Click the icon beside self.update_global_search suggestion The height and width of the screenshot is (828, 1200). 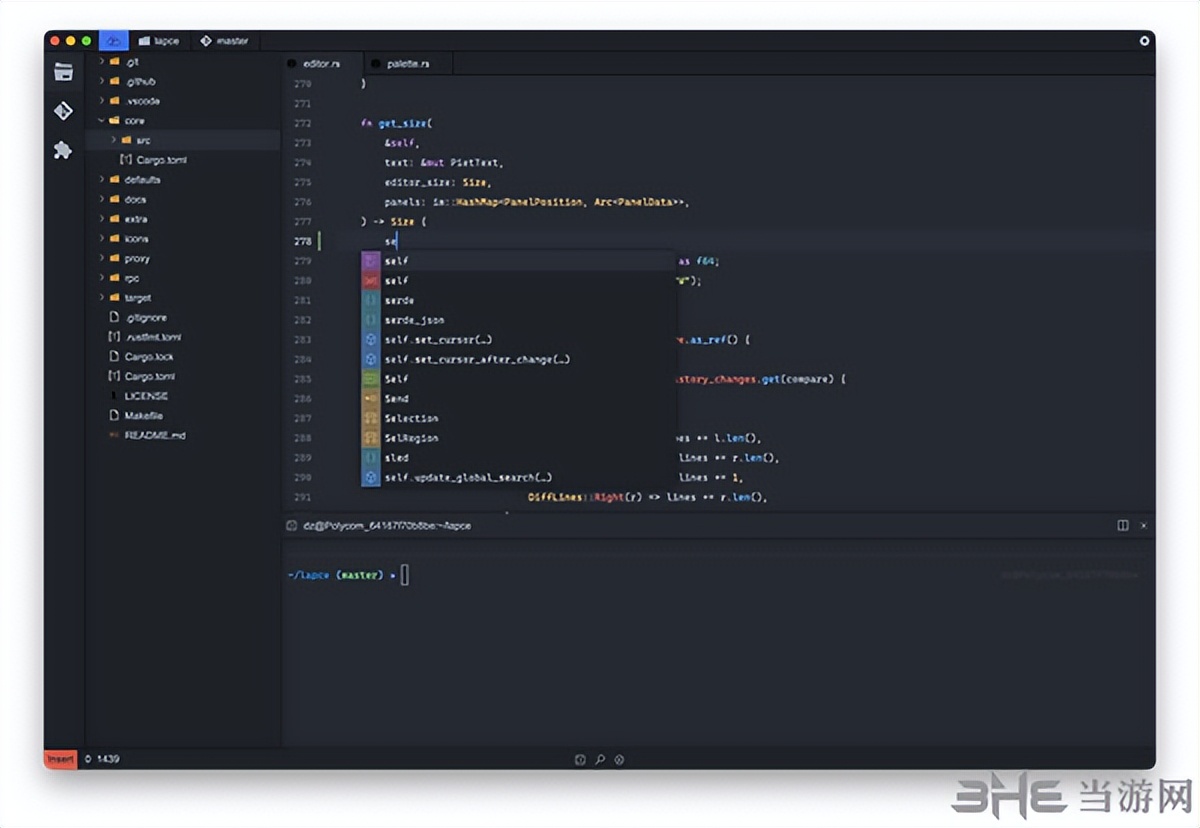[x=370, y=477]
